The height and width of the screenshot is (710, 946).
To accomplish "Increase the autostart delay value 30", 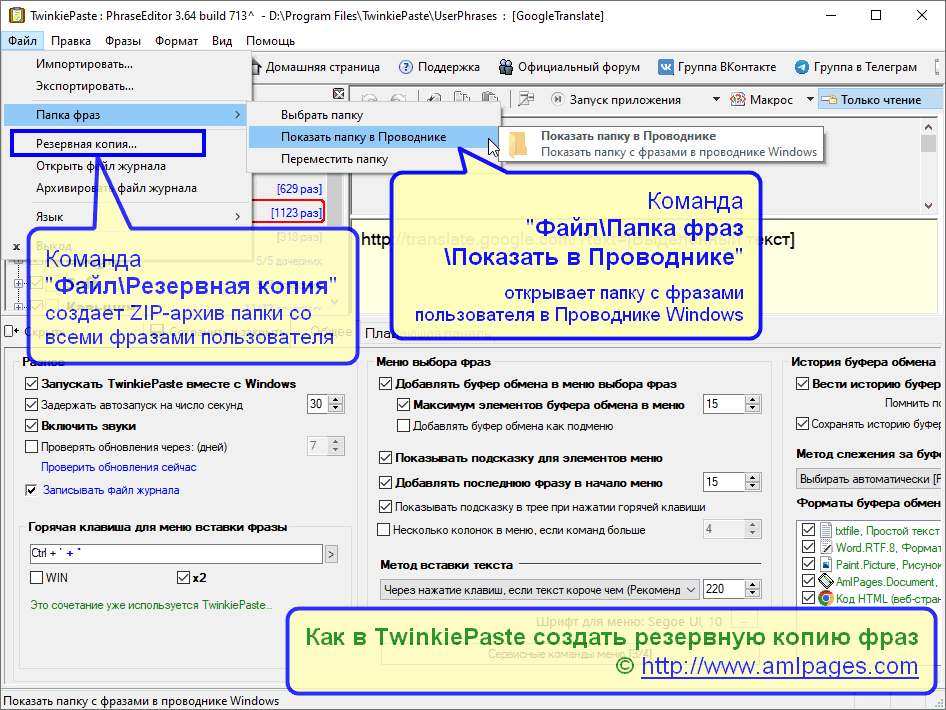I will (336, 400).
